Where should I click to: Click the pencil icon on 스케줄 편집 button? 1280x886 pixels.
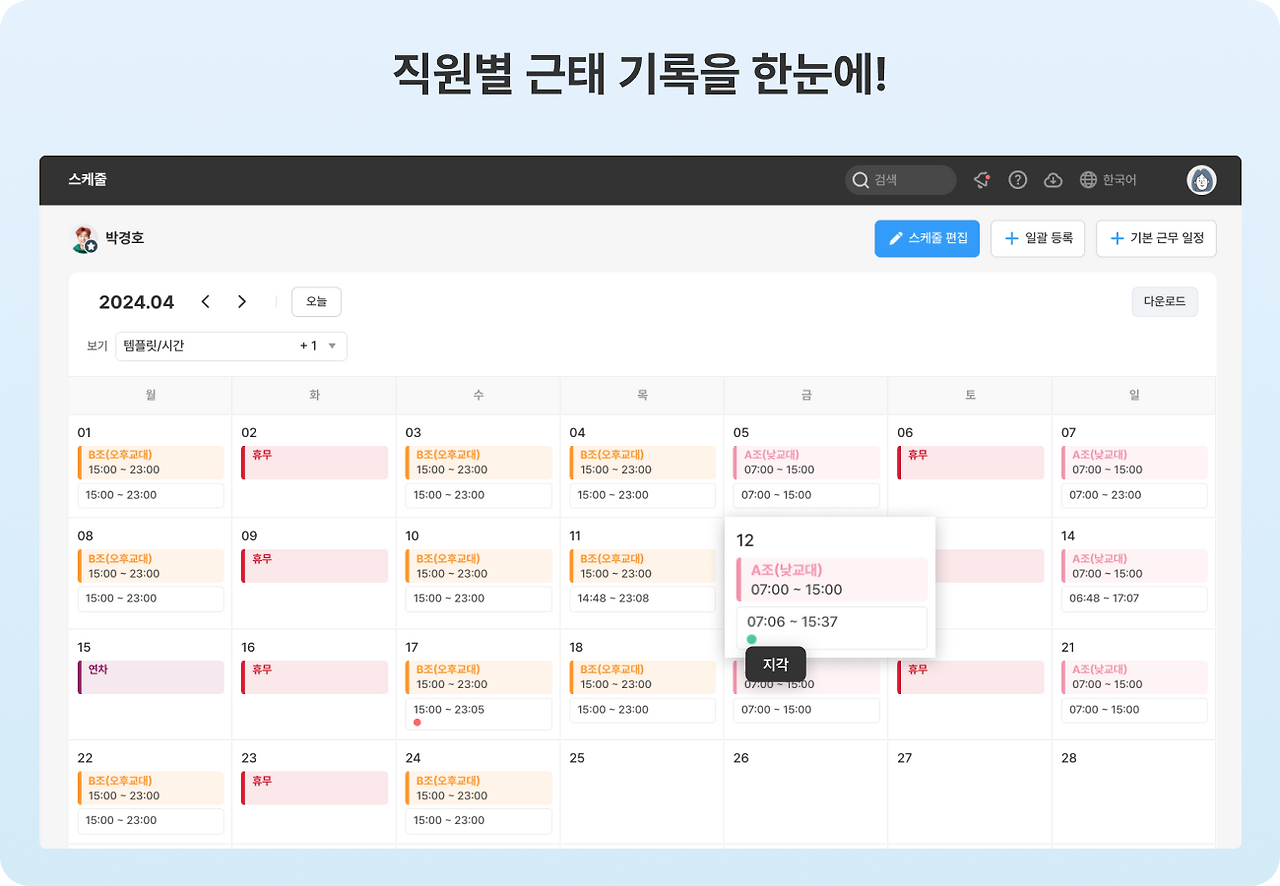click(x=897, y=238)
